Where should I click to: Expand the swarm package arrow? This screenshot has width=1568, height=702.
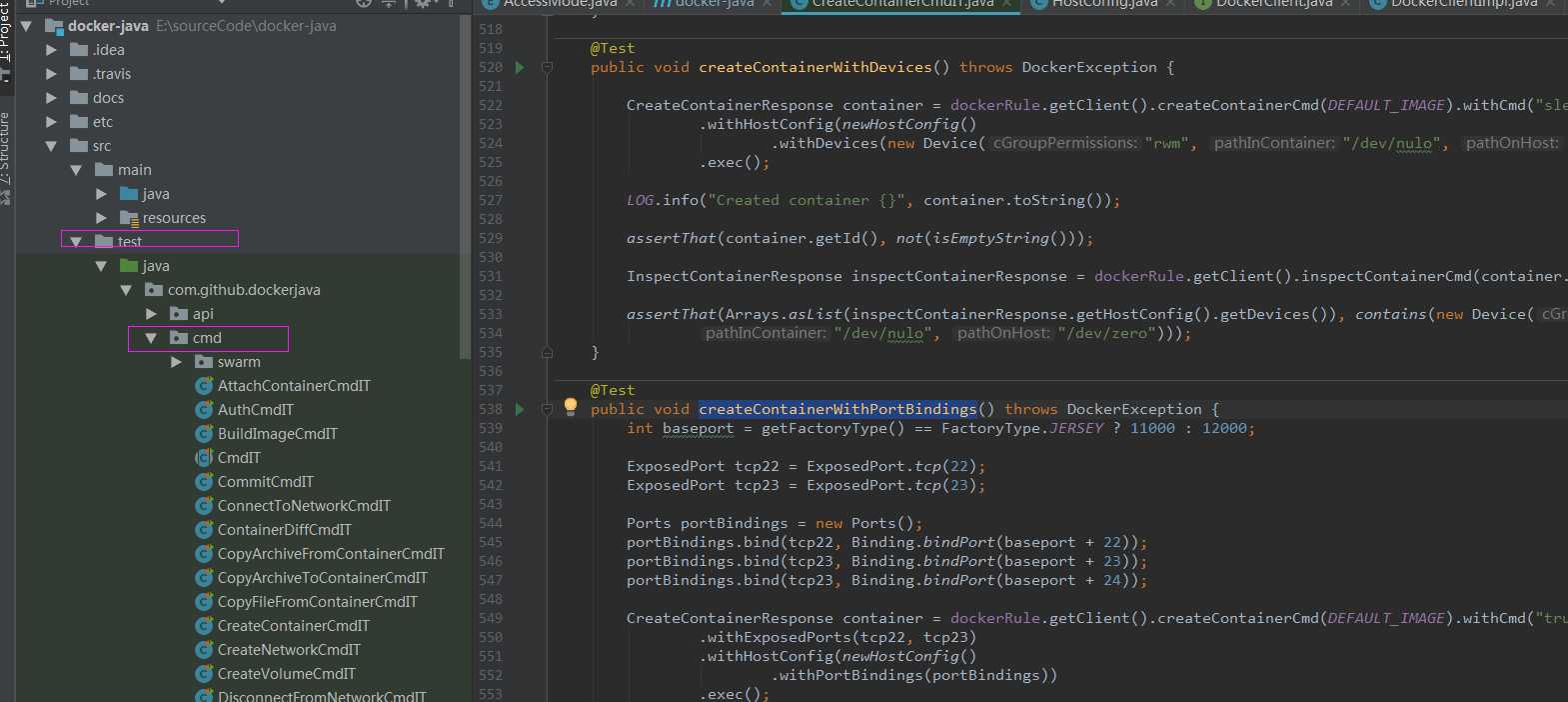176,362
